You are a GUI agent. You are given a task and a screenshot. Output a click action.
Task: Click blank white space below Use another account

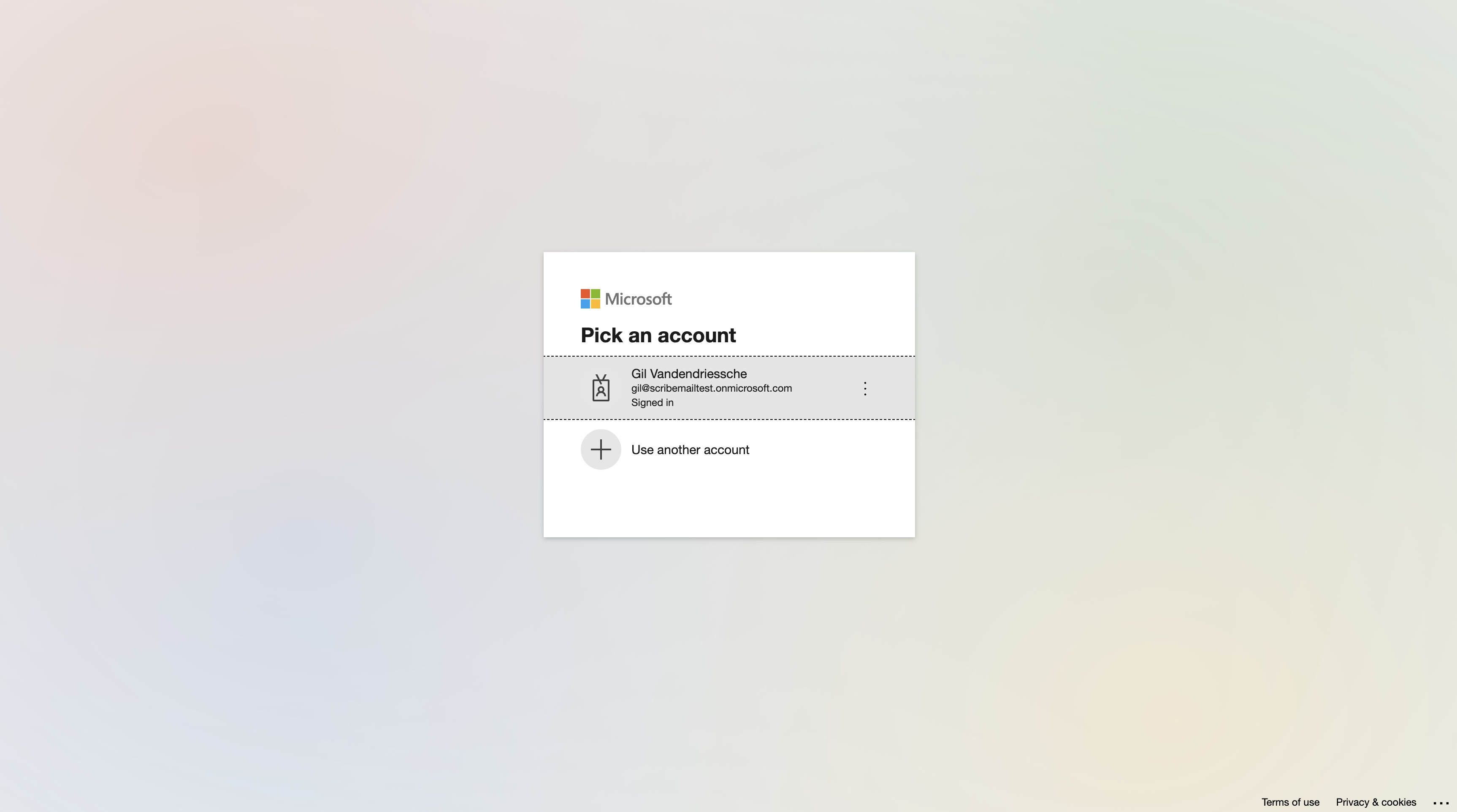(x=730, y=506)
